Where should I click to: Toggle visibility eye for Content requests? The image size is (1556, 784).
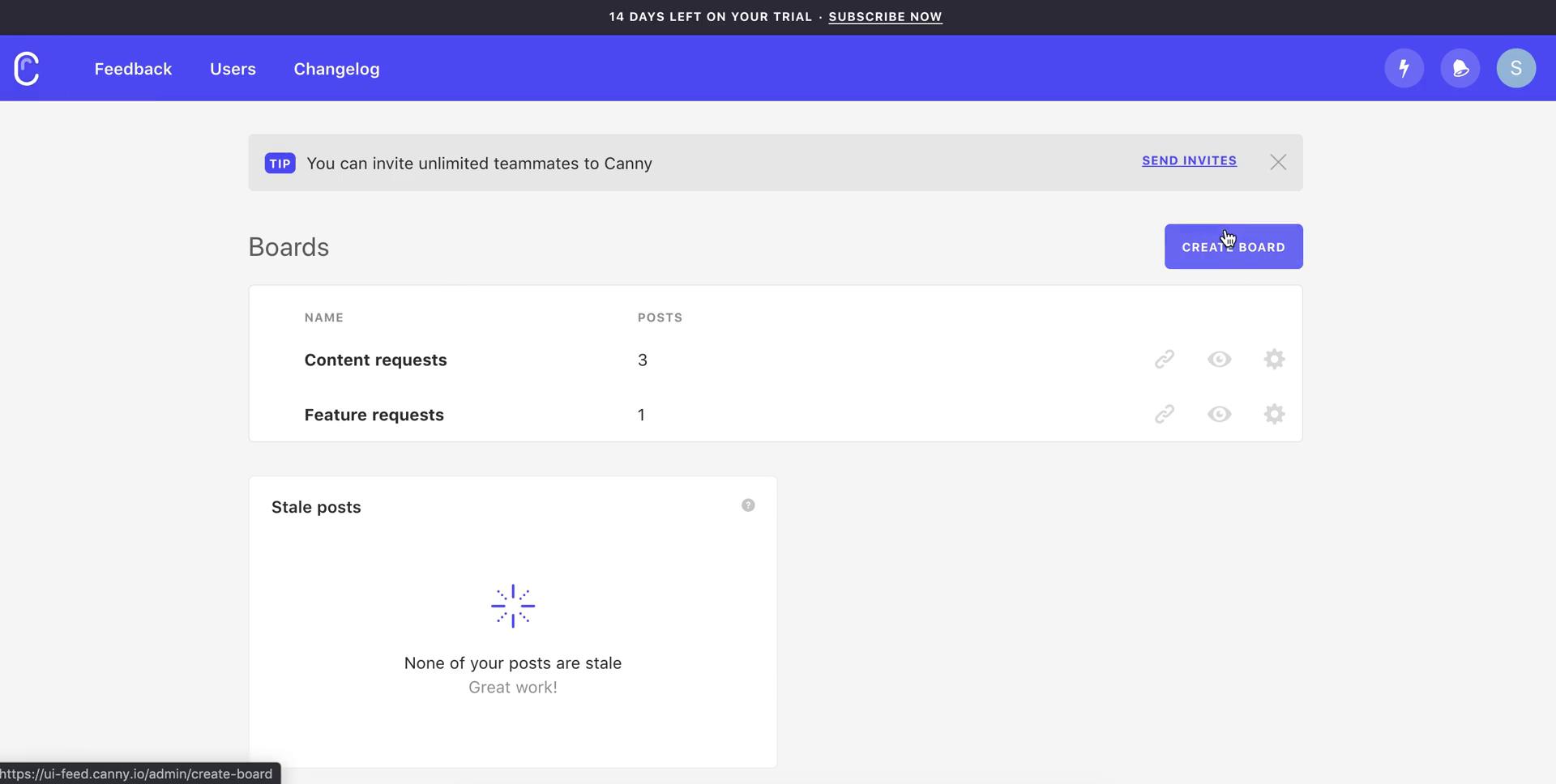coord(1219,360)
